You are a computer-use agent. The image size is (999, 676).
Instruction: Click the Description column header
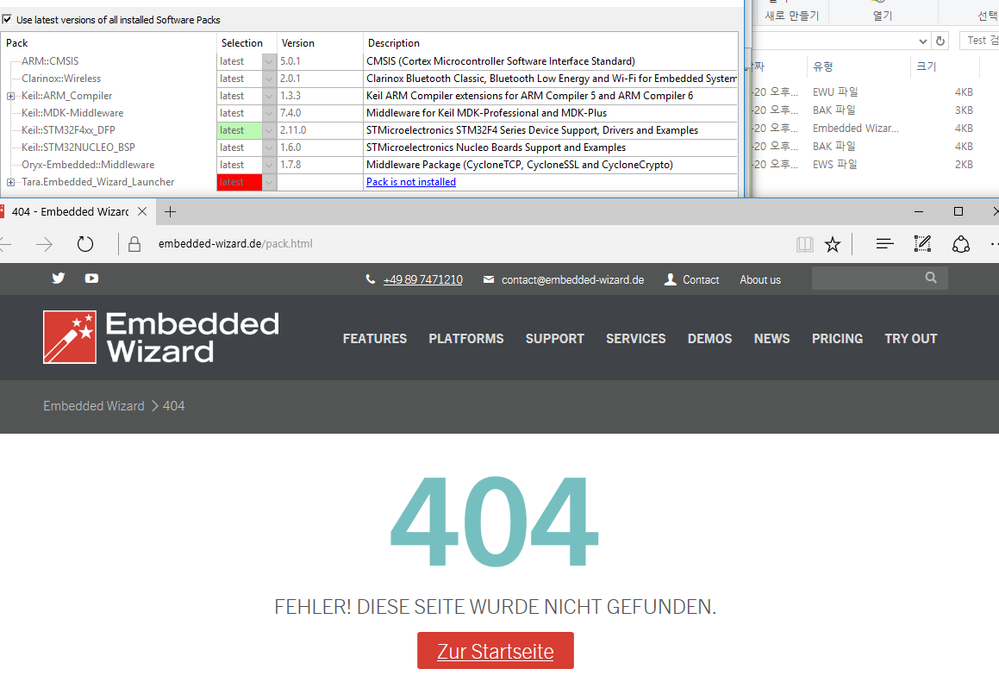[x=551, y=43]
